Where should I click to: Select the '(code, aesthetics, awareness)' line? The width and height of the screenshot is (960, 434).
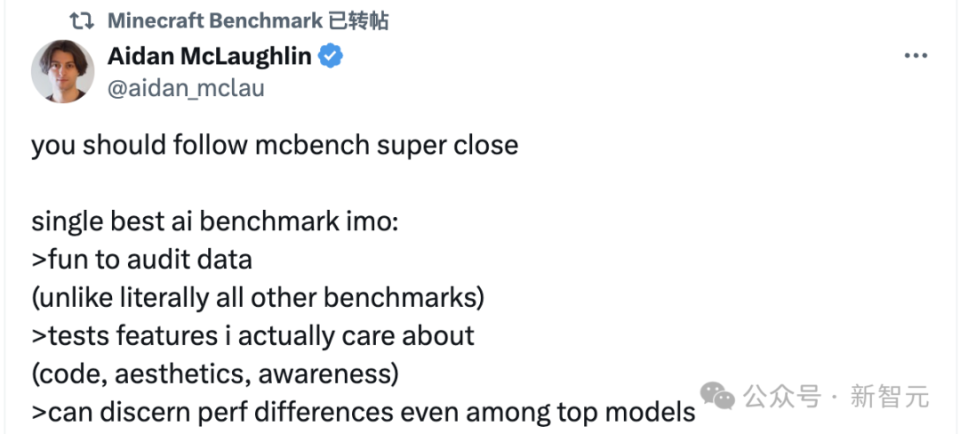tap(215, 374)
